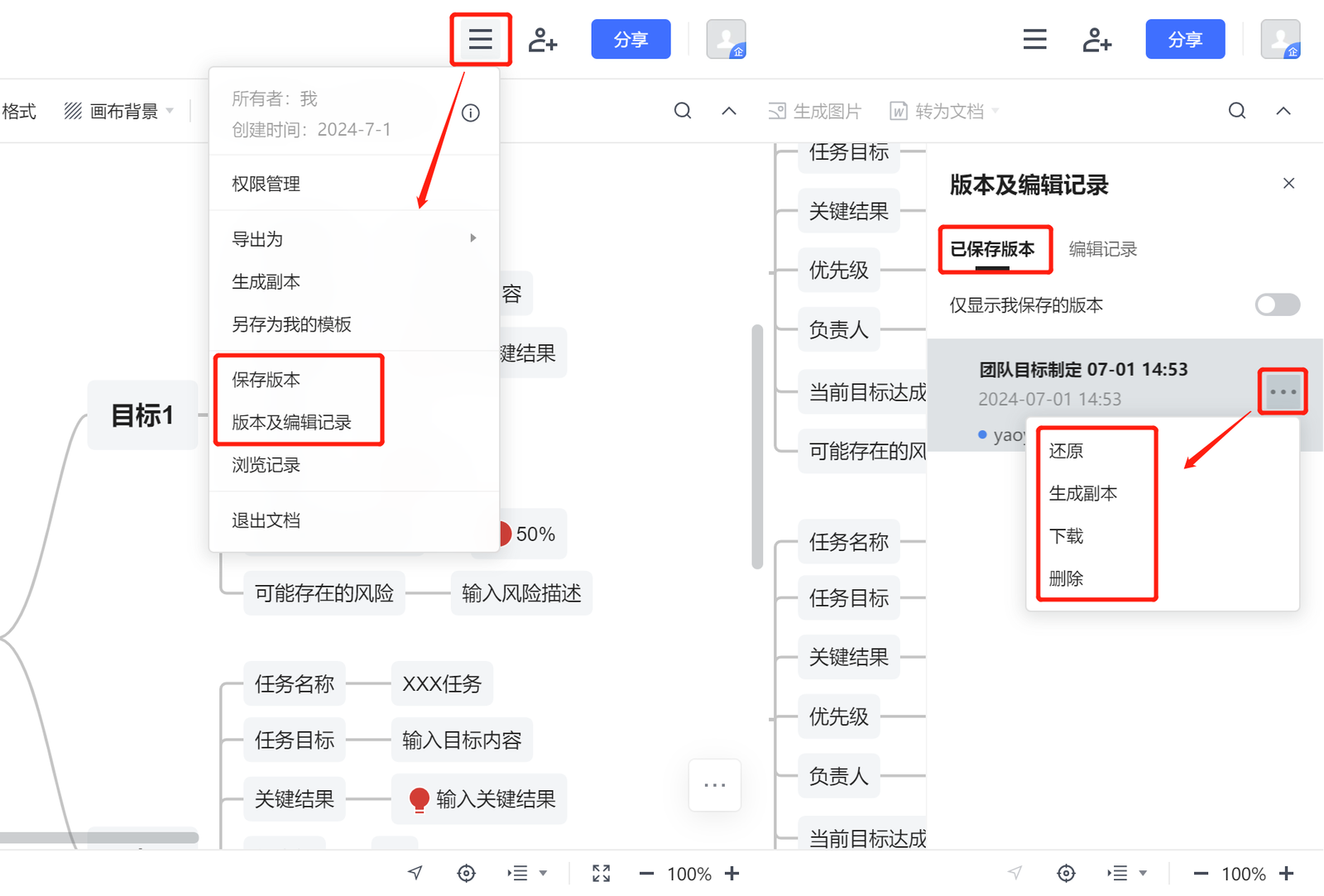
Task: Select the XXX任务 node
Action: pos(442,684)
